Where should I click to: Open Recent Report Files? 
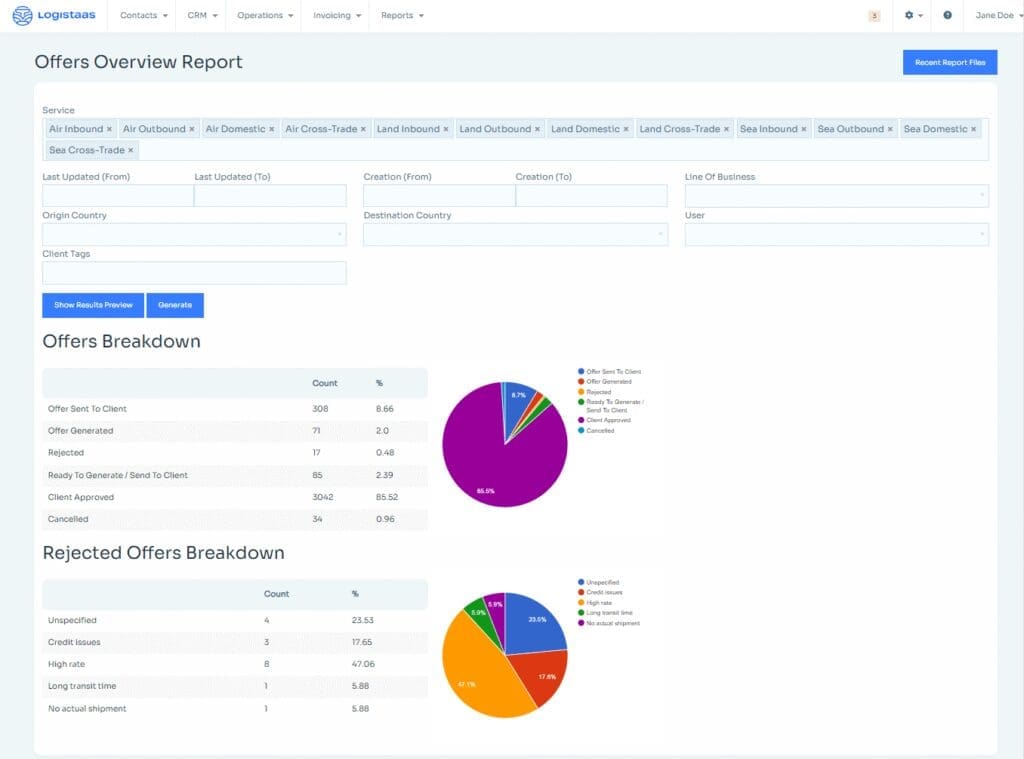pos(949,62)
